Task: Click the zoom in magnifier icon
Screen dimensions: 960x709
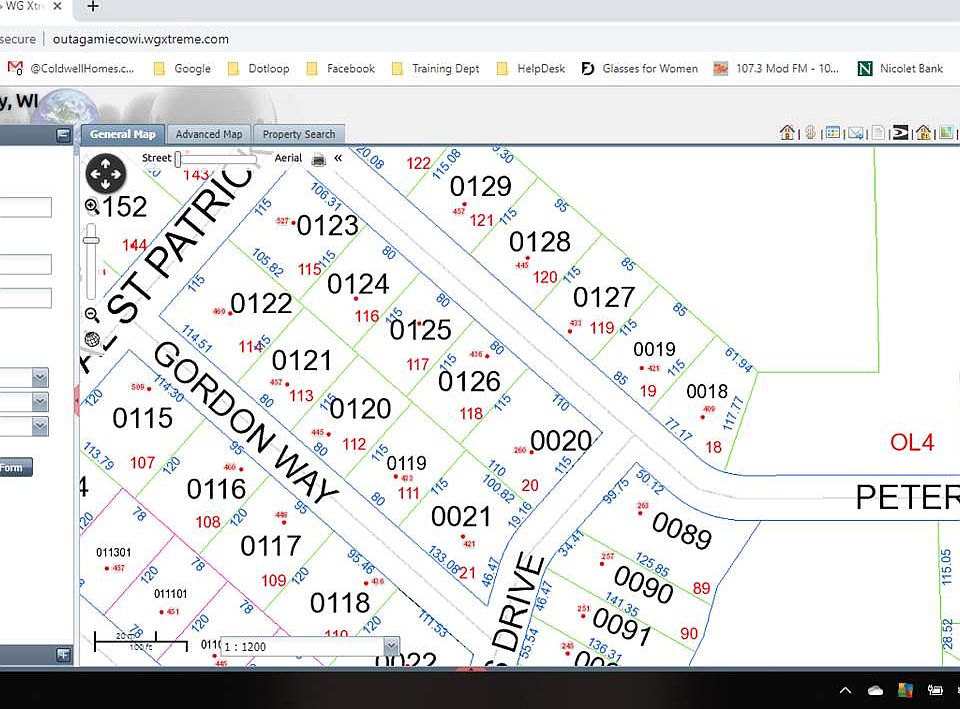Action: [x=92, y=207]
